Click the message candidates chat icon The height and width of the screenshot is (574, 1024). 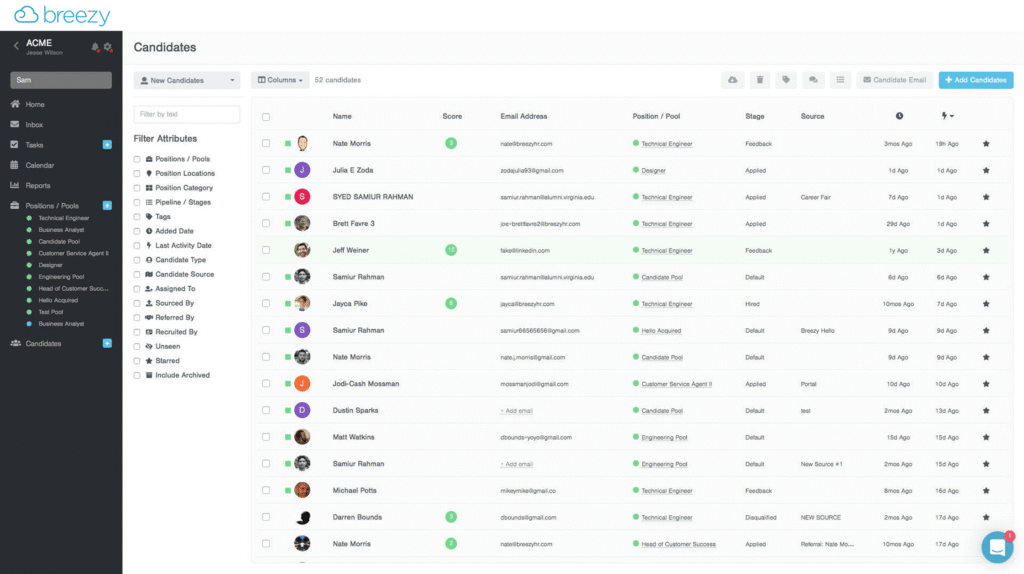813,80
